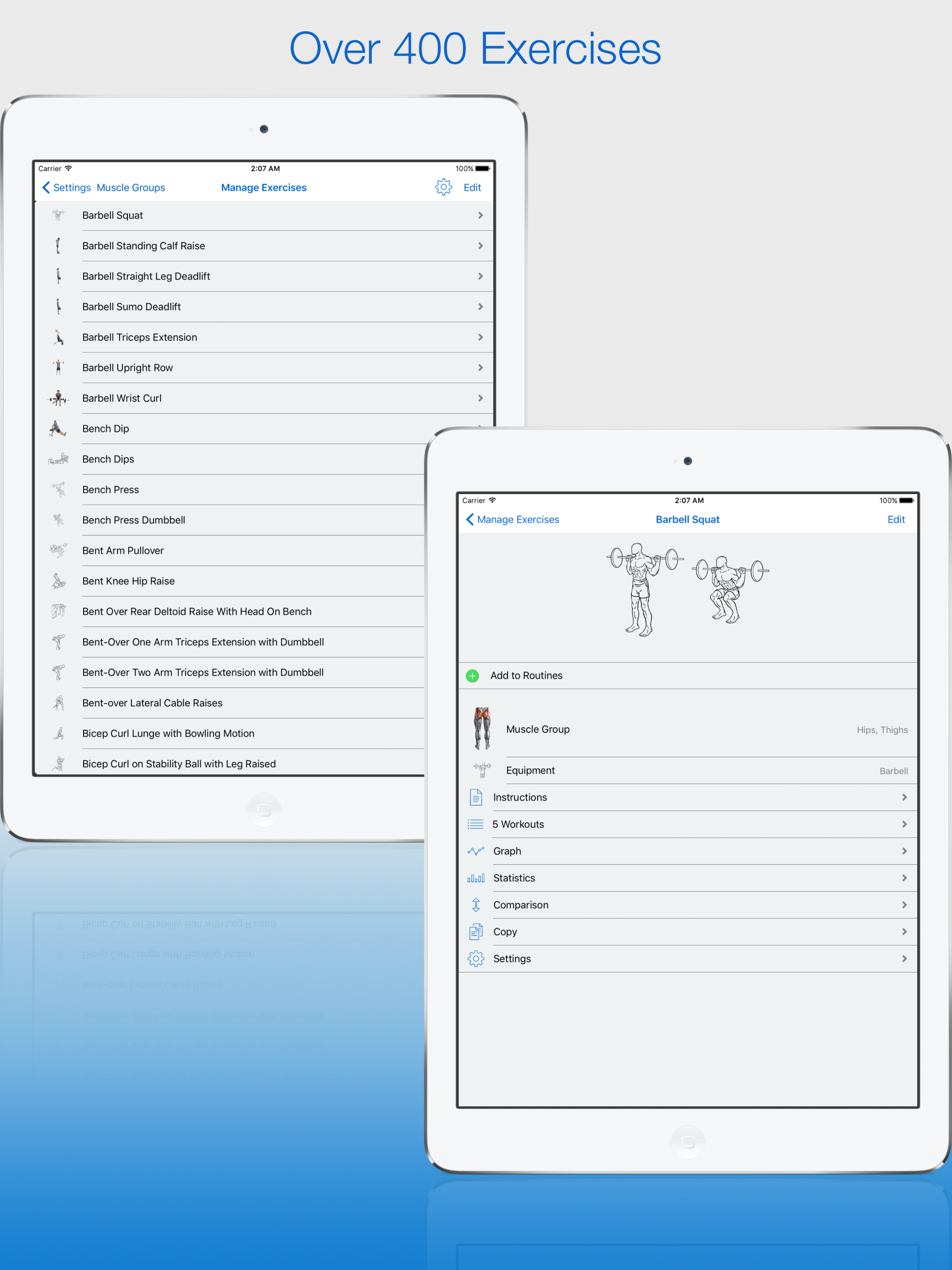
Task: Open the Graph row
Action: (x=688, y=851)
